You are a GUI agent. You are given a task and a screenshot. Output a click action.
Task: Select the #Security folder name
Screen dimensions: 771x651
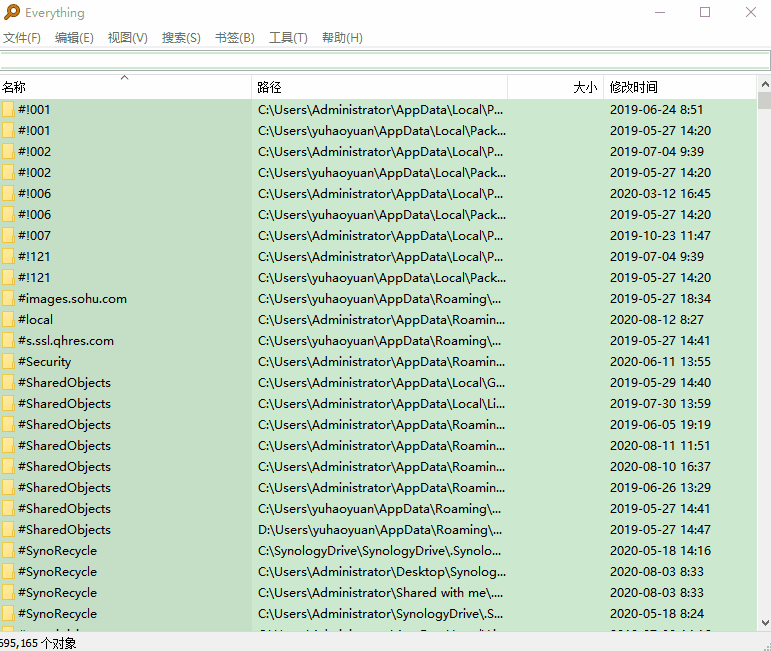coord(45,361)
